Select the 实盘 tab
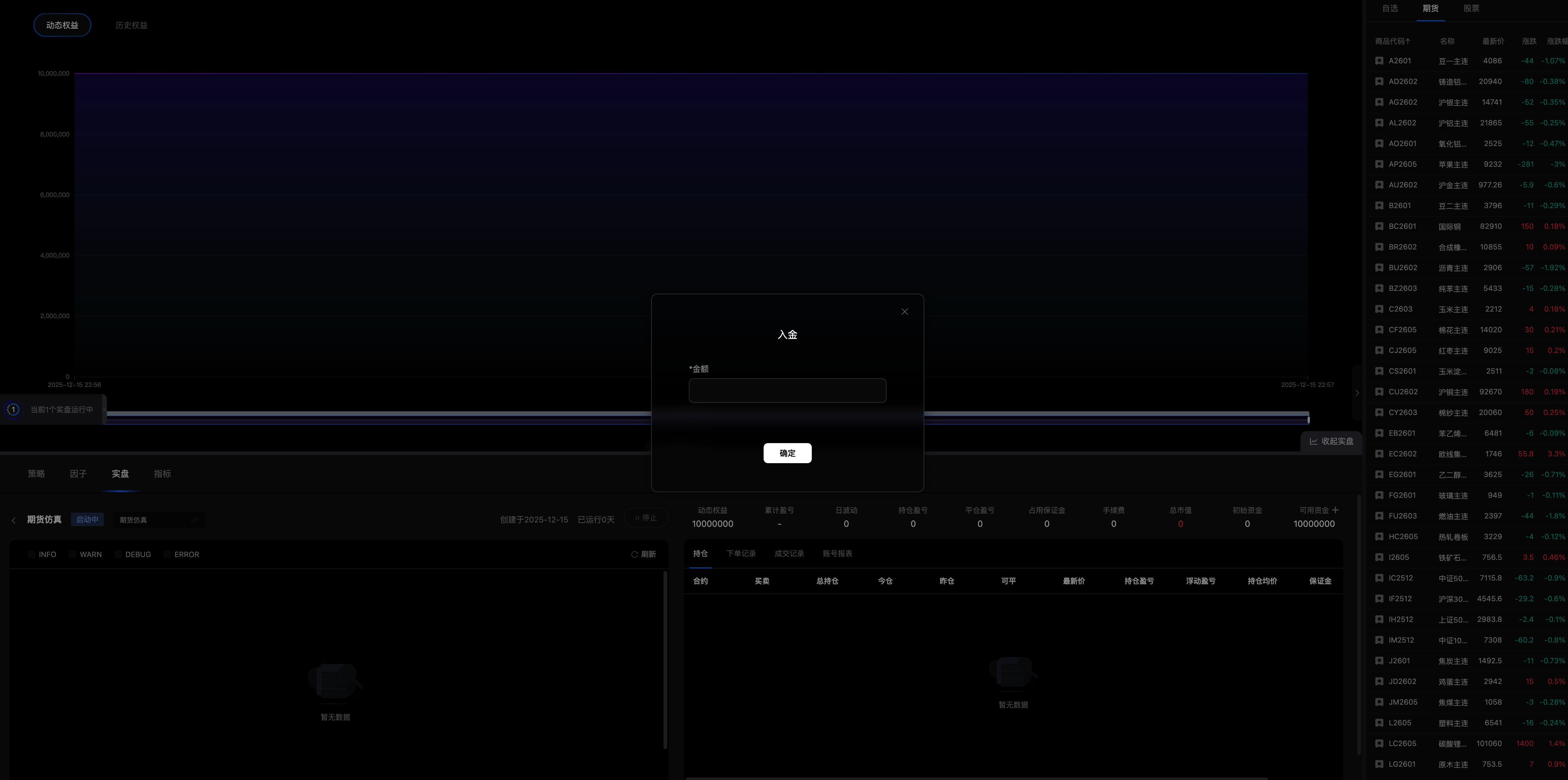 coord(120,474)
